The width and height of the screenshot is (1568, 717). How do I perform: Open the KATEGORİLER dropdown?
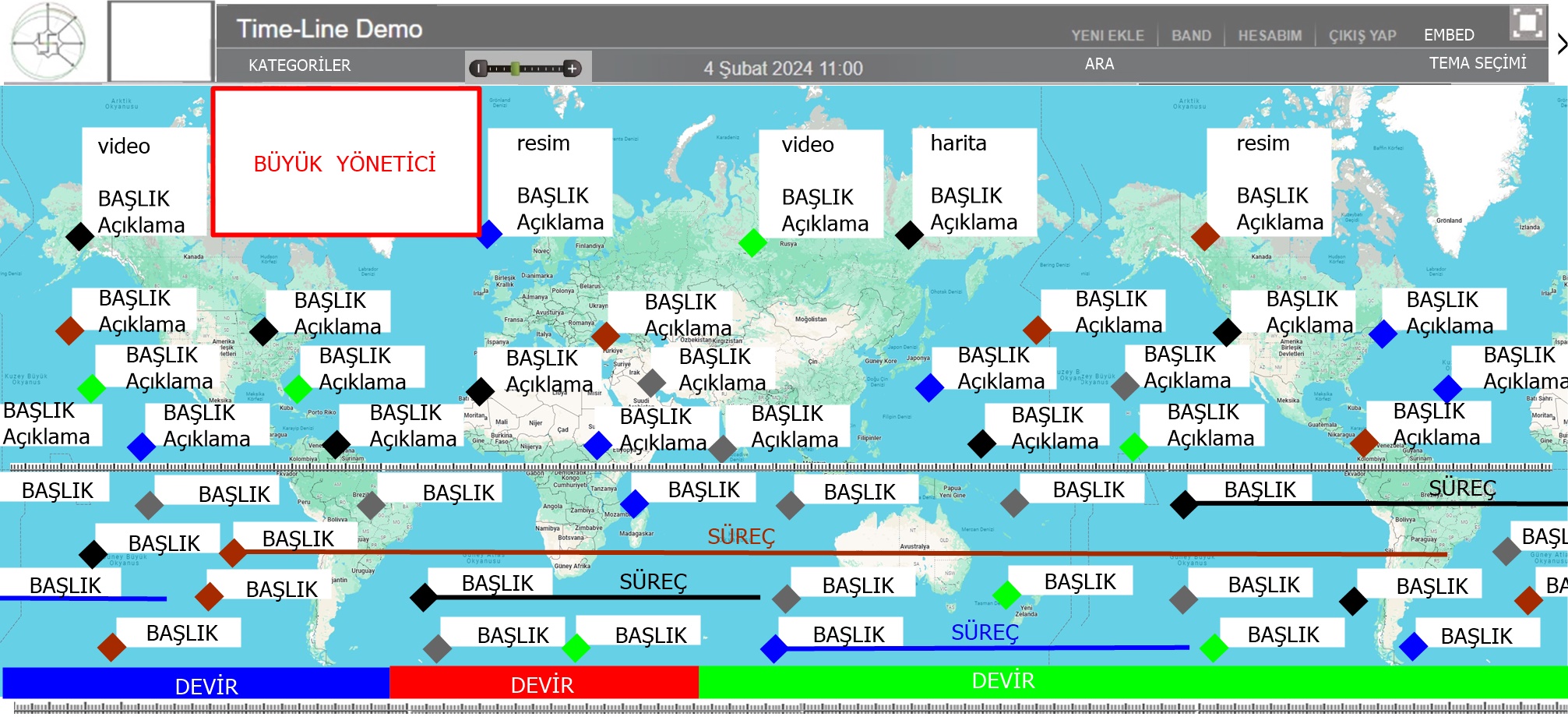(x=299, y=65)
